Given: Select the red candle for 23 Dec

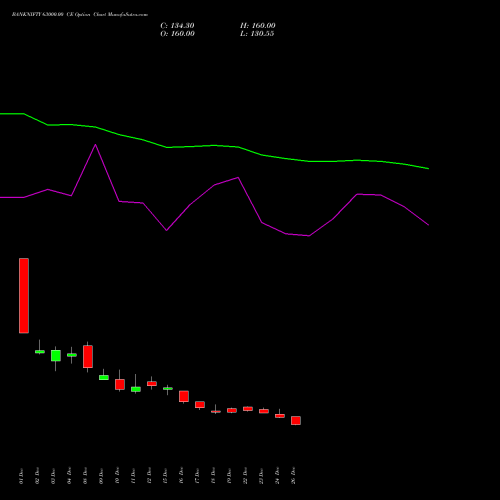Looking at the screenshot, I should point(264,411).
